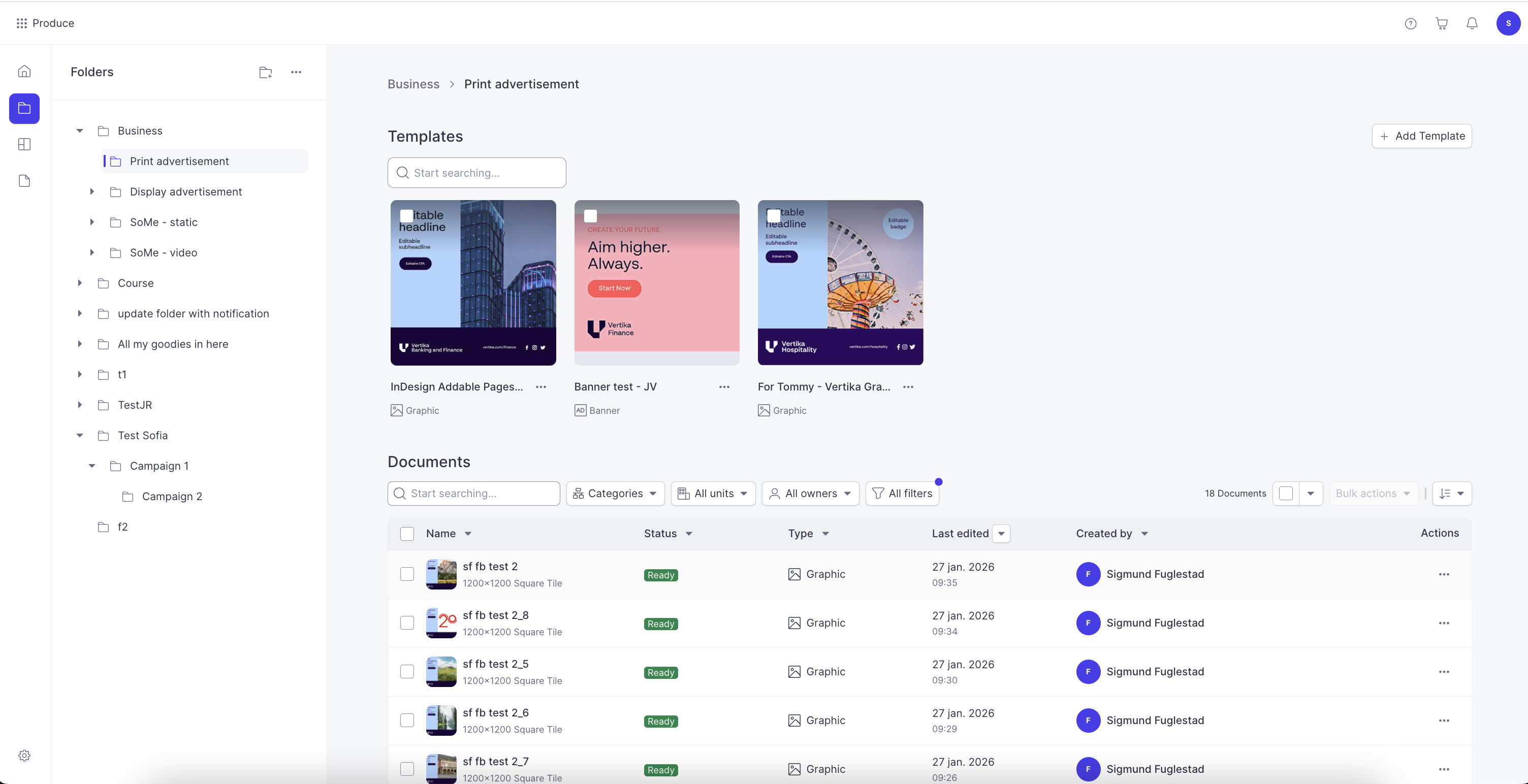The image size is (1528, 784).
Task: Open the app launcher grid icon
Action: pos(22,23)
